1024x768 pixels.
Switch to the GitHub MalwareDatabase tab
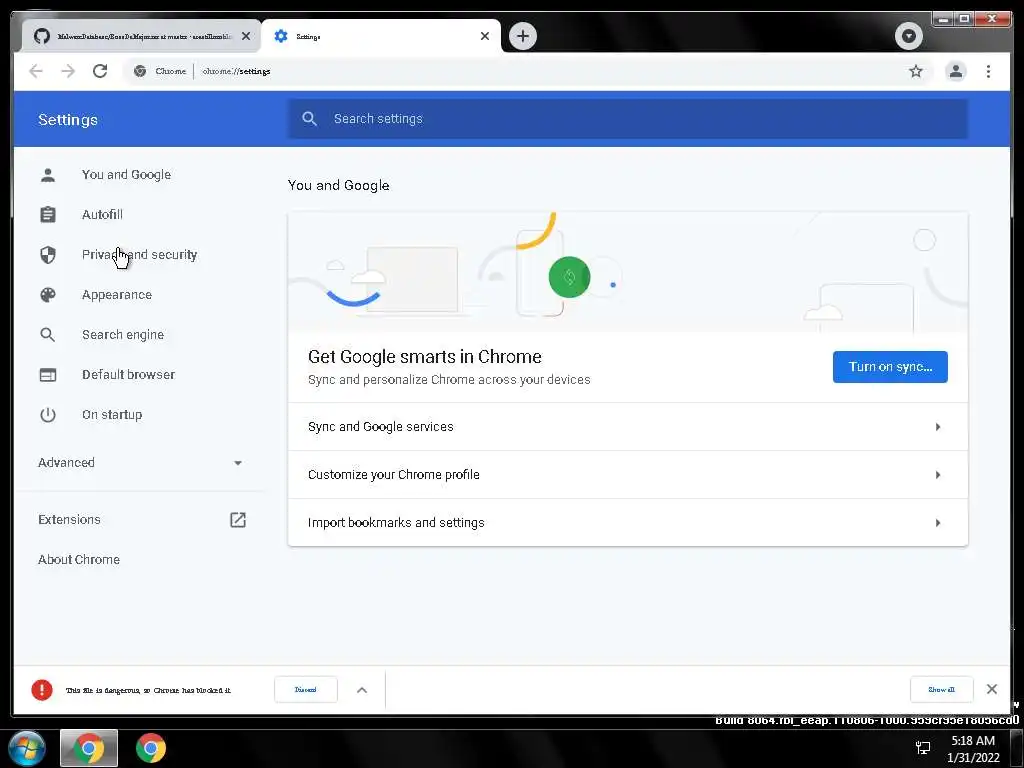coord(142,36)
